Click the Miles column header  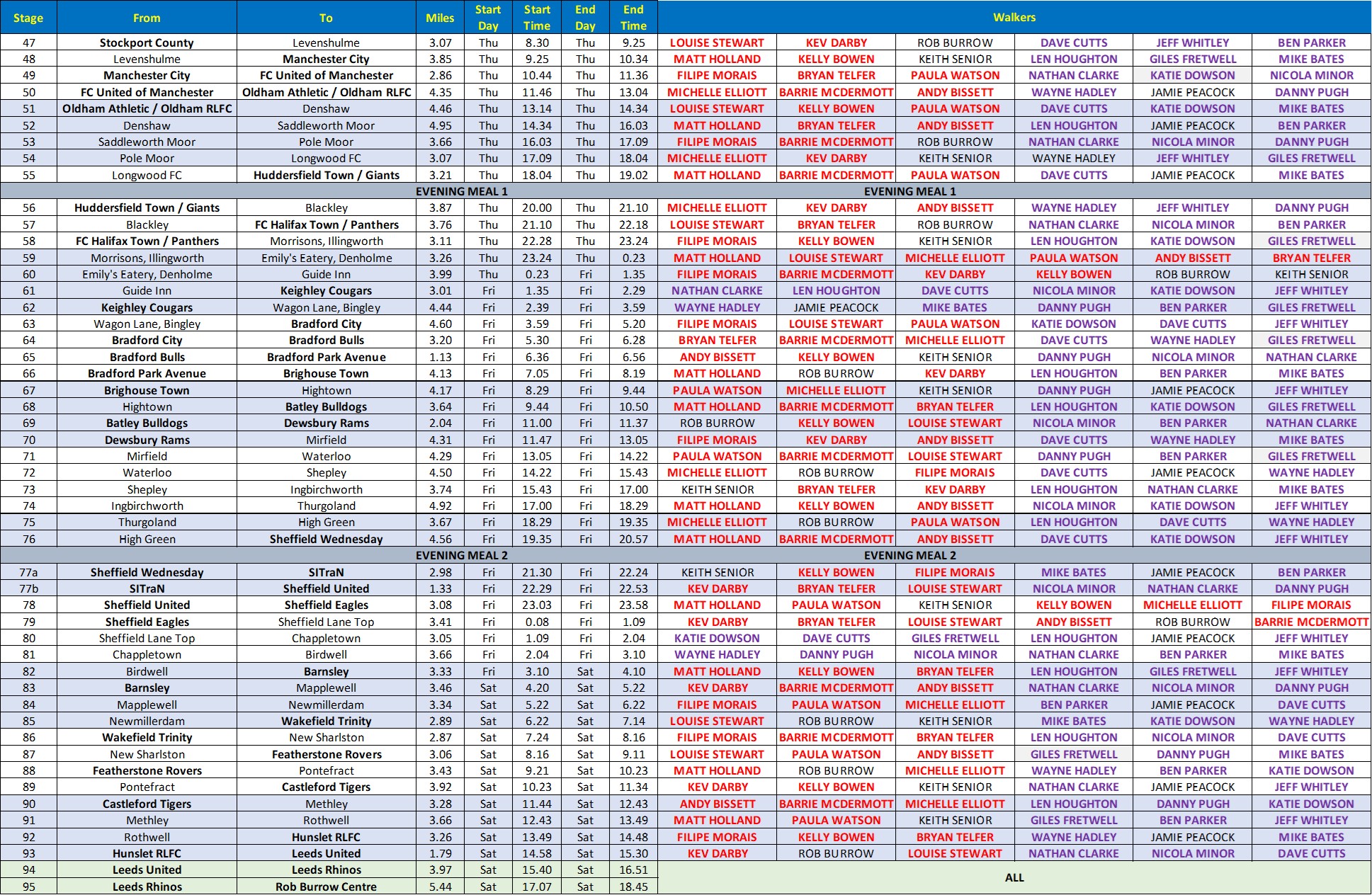click(x=440, y=18)
